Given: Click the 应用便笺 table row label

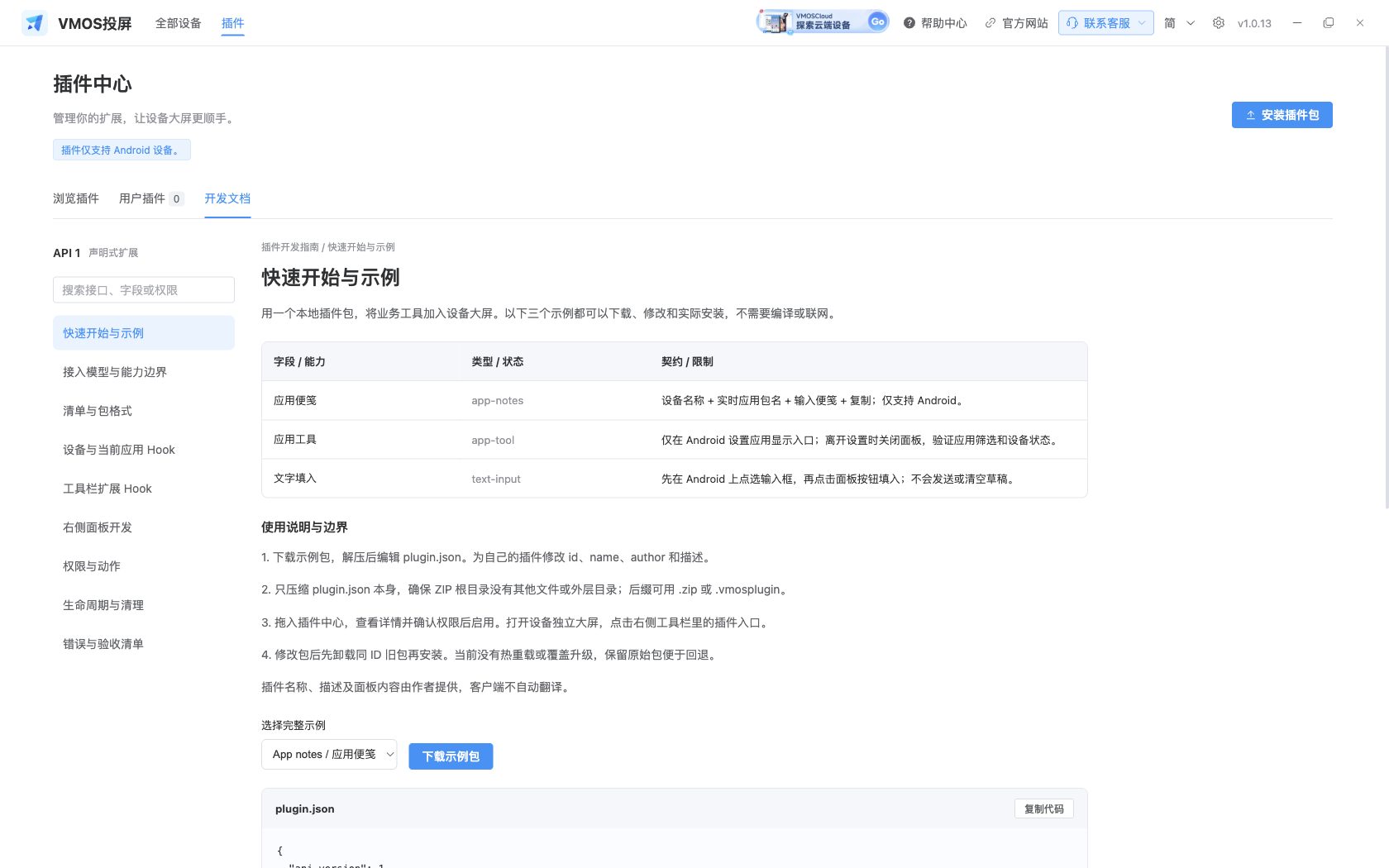Looking at the screenshot, I should tap(295, 401).
